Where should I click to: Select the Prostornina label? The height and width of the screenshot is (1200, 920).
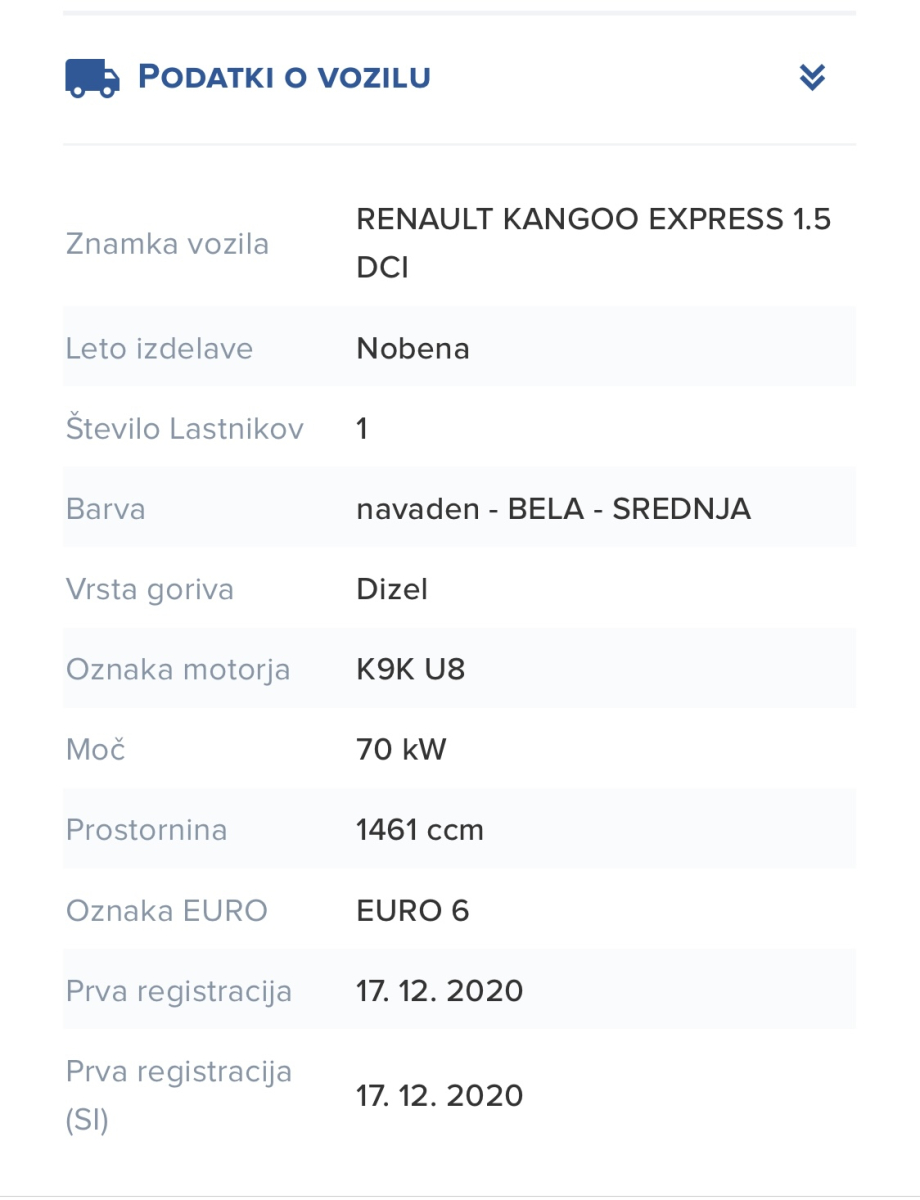click(146, 830)
